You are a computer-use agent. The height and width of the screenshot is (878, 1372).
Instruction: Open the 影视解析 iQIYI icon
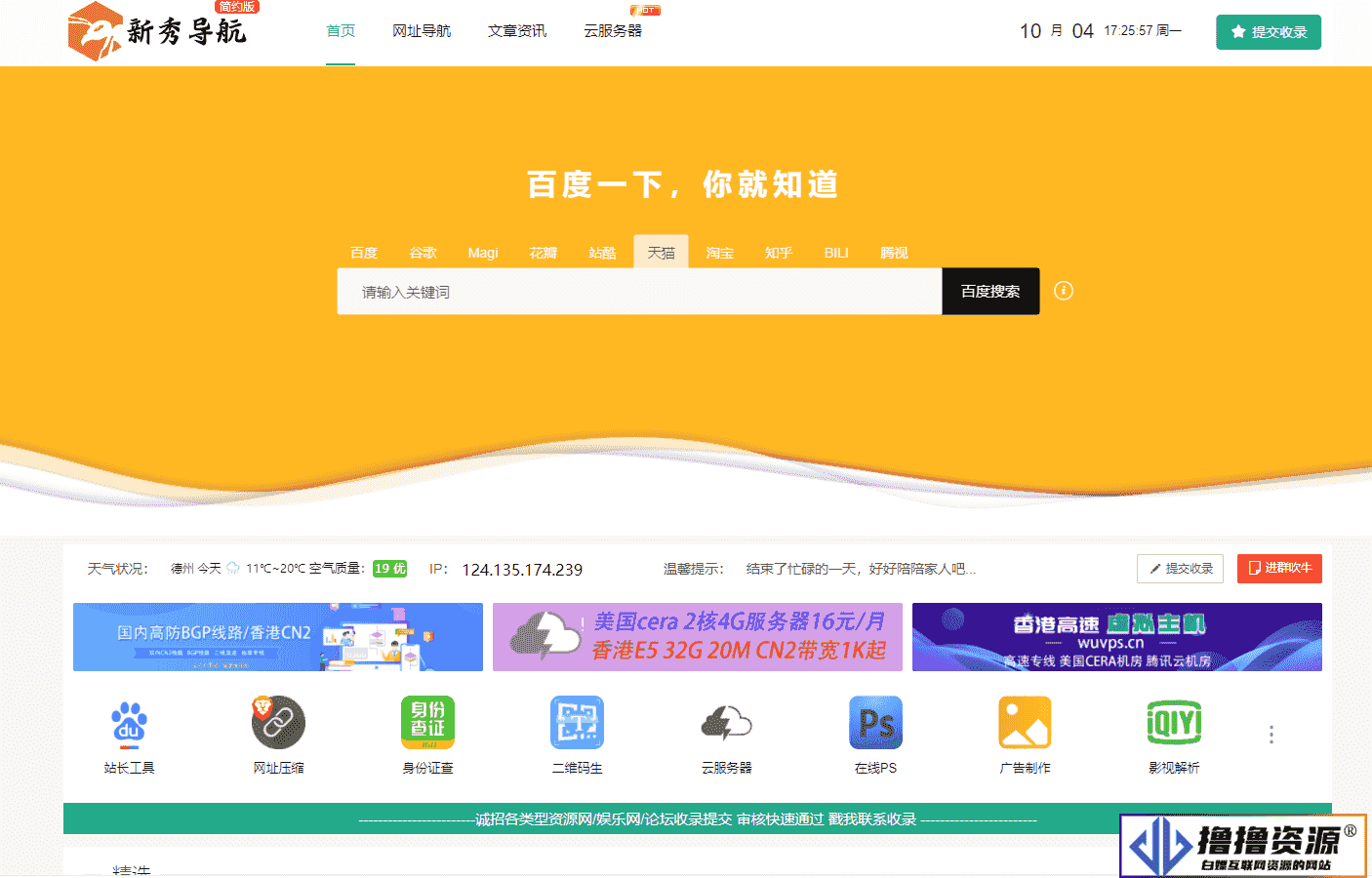1174,723
